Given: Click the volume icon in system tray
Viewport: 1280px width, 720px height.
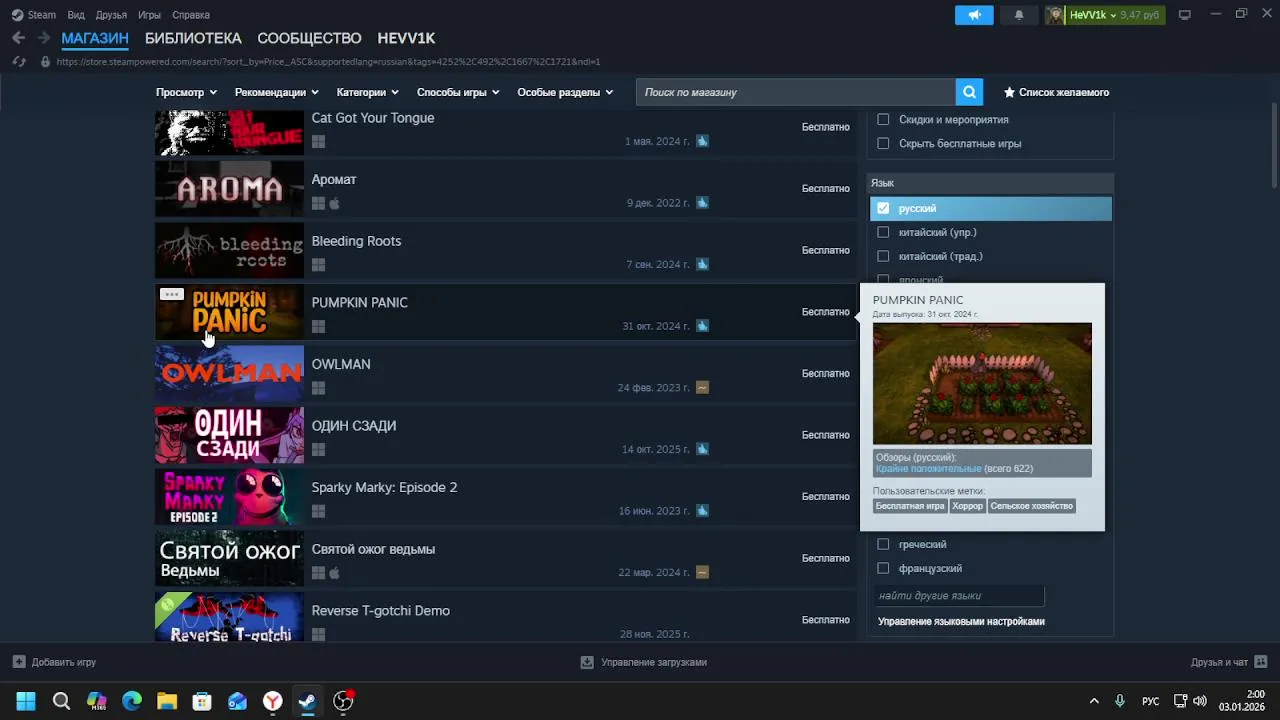Looking at the screenshot, I should click(x=1200, y=701).
